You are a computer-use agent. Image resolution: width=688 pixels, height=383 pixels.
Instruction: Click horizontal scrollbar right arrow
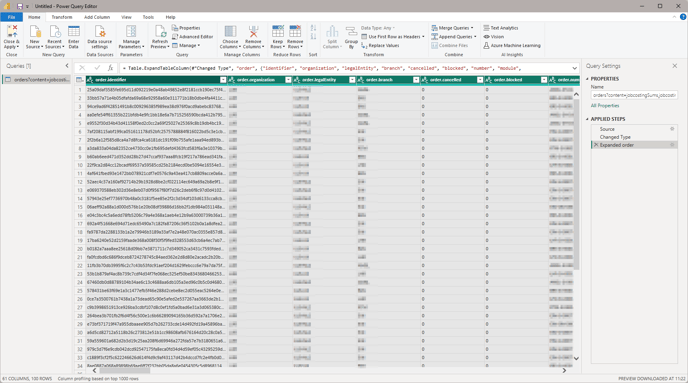point(564,371)
